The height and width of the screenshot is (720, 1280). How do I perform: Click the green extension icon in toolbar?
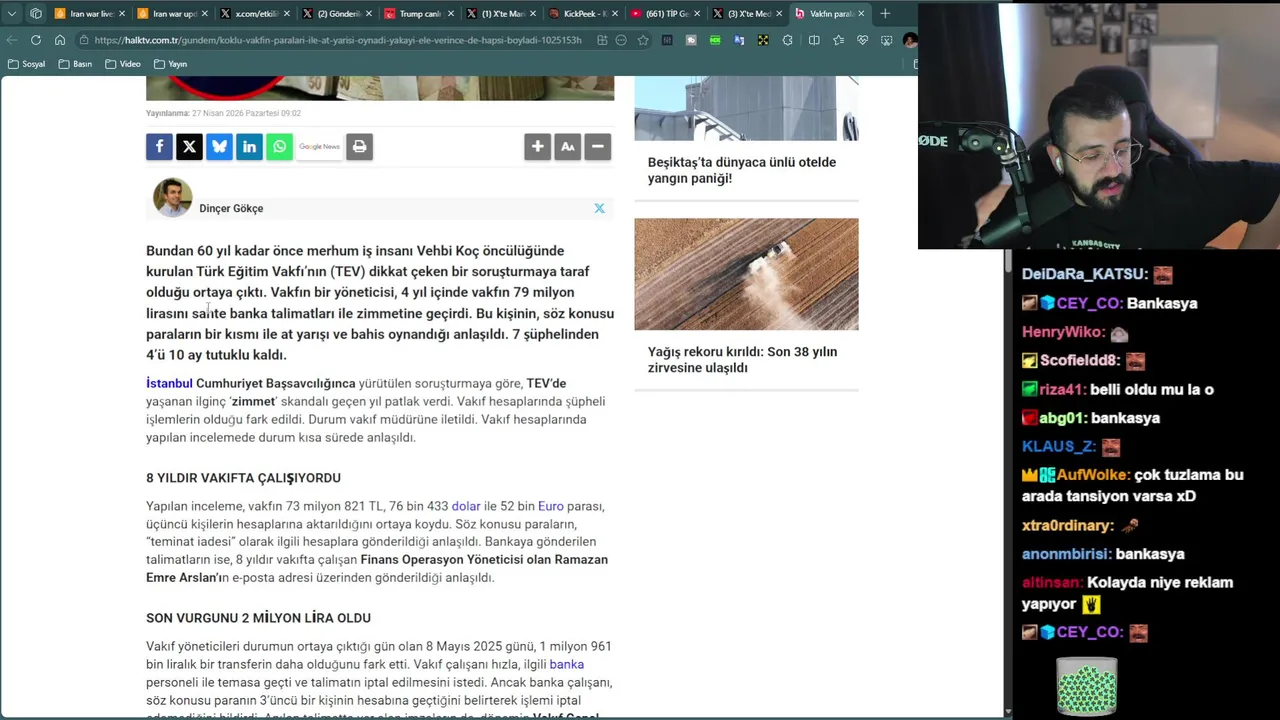[715, 40]
